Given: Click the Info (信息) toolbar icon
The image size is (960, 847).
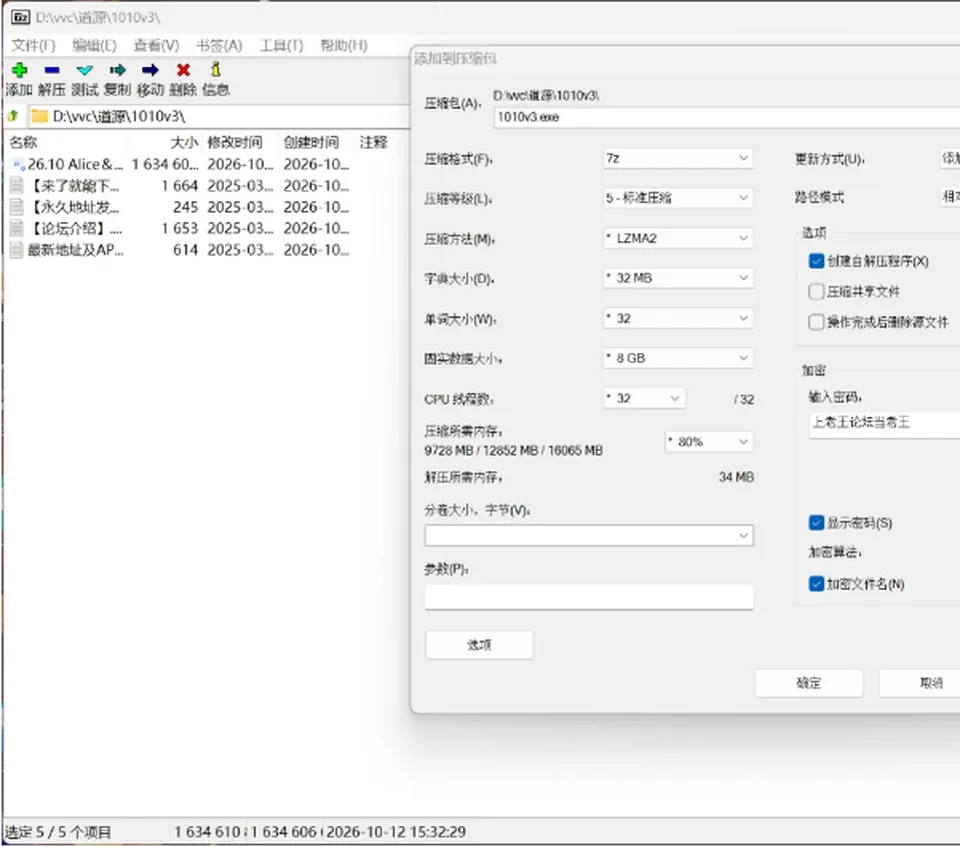Looking at the screenshot, I should pos(216,69).
